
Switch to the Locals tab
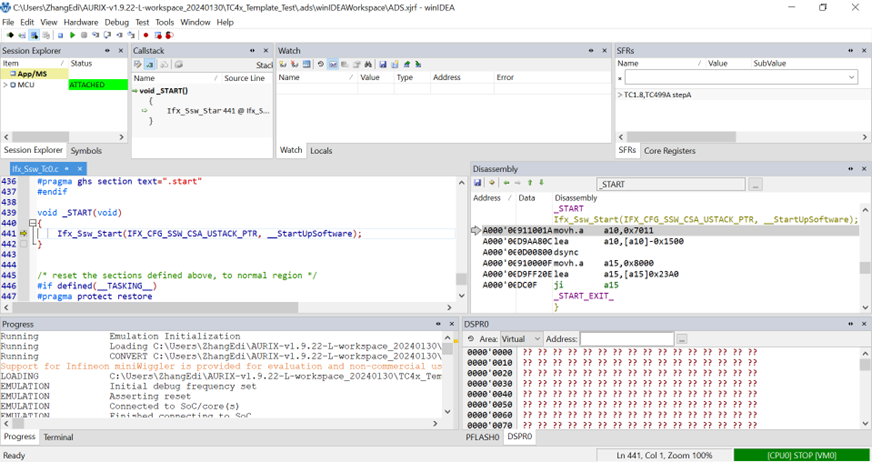pyautogui.click(x=321, y=151)
